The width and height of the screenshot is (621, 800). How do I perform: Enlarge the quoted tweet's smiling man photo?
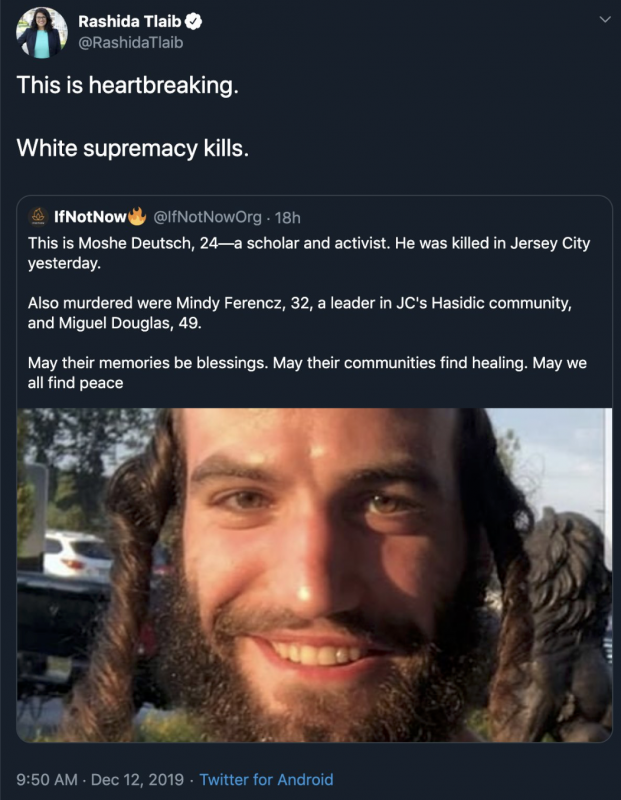coord(314,574)
